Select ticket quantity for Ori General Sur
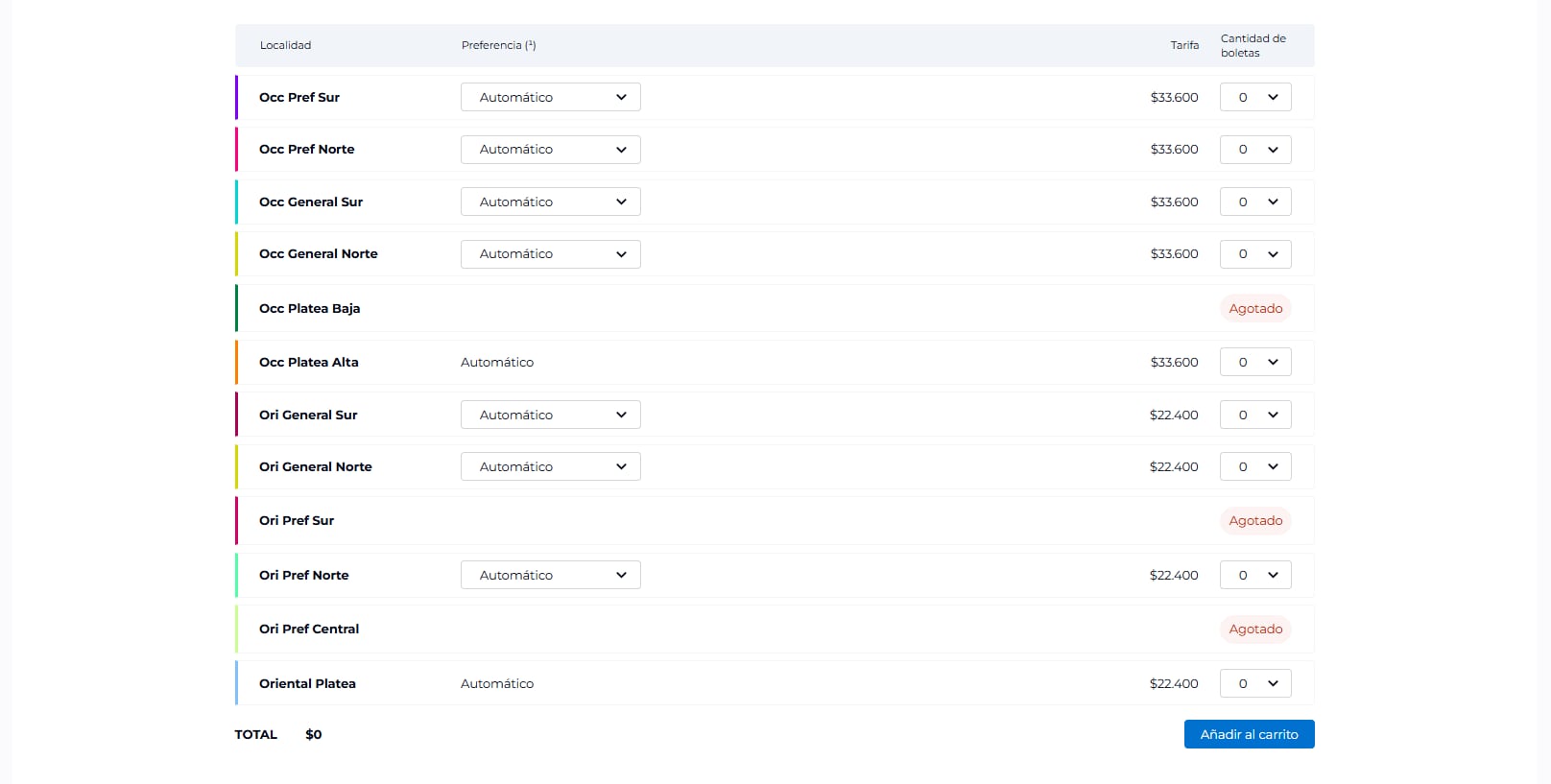The image size is (1551, 784). pos(1255,415)
